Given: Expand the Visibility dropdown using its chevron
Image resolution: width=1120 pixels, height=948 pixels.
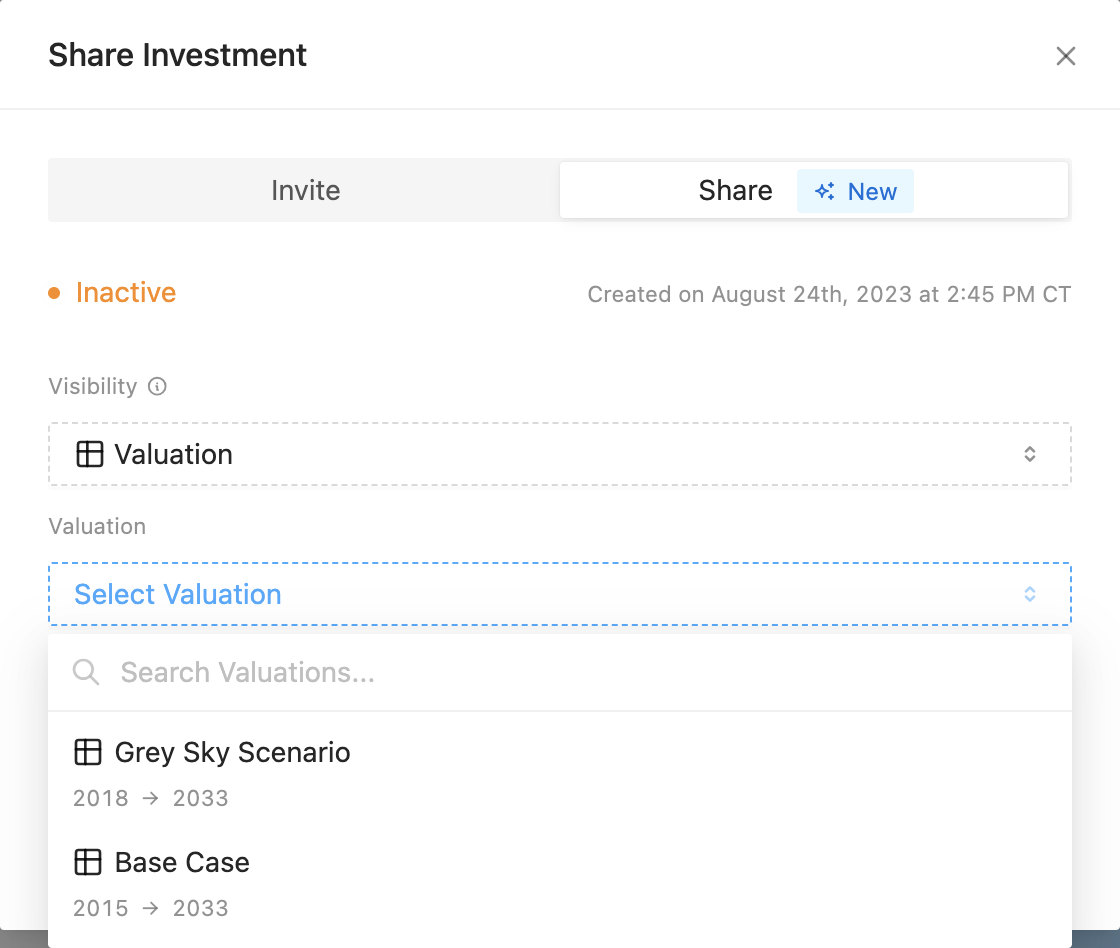Looking at the screenshot, I should point(1029,454).
